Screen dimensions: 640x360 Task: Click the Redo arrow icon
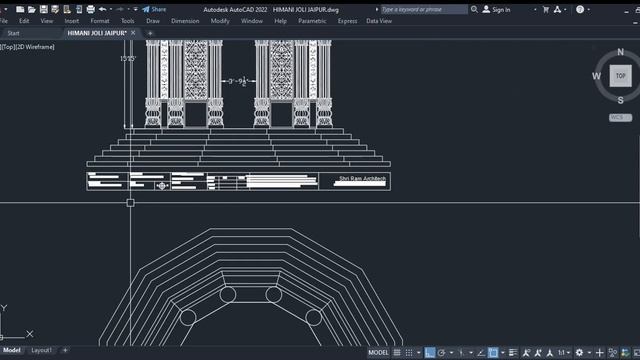pos(120,9)
